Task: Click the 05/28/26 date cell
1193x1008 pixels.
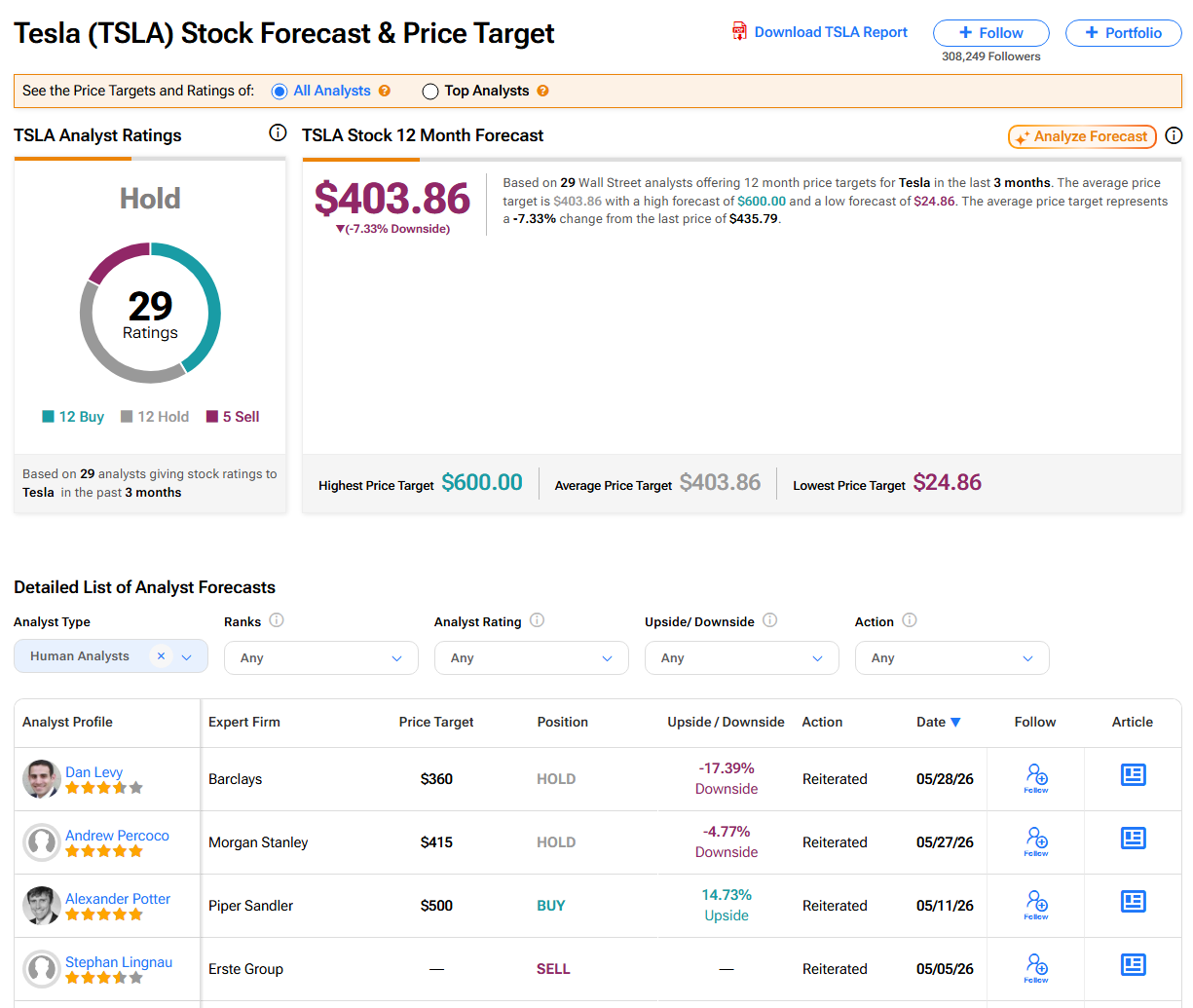Action: coord(945,779)
